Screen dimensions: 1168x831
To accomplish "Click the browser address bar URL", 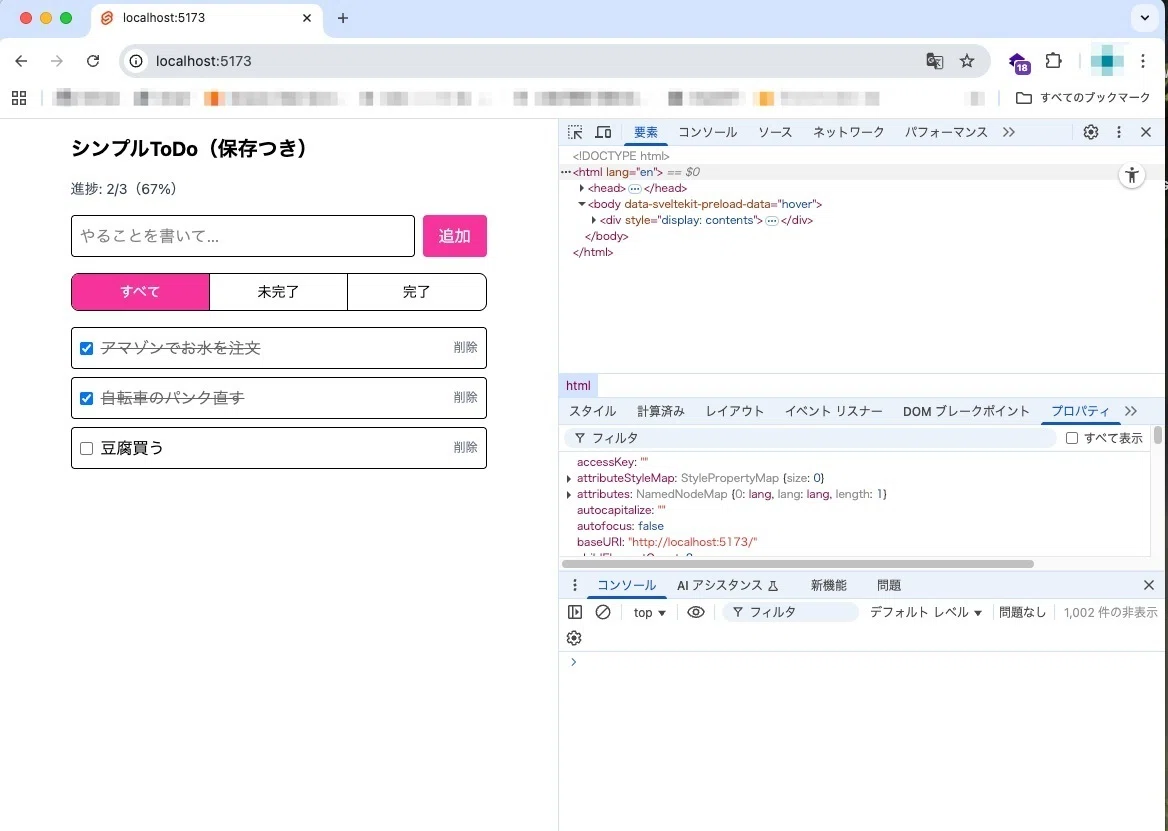I will (x=203, y=61).
